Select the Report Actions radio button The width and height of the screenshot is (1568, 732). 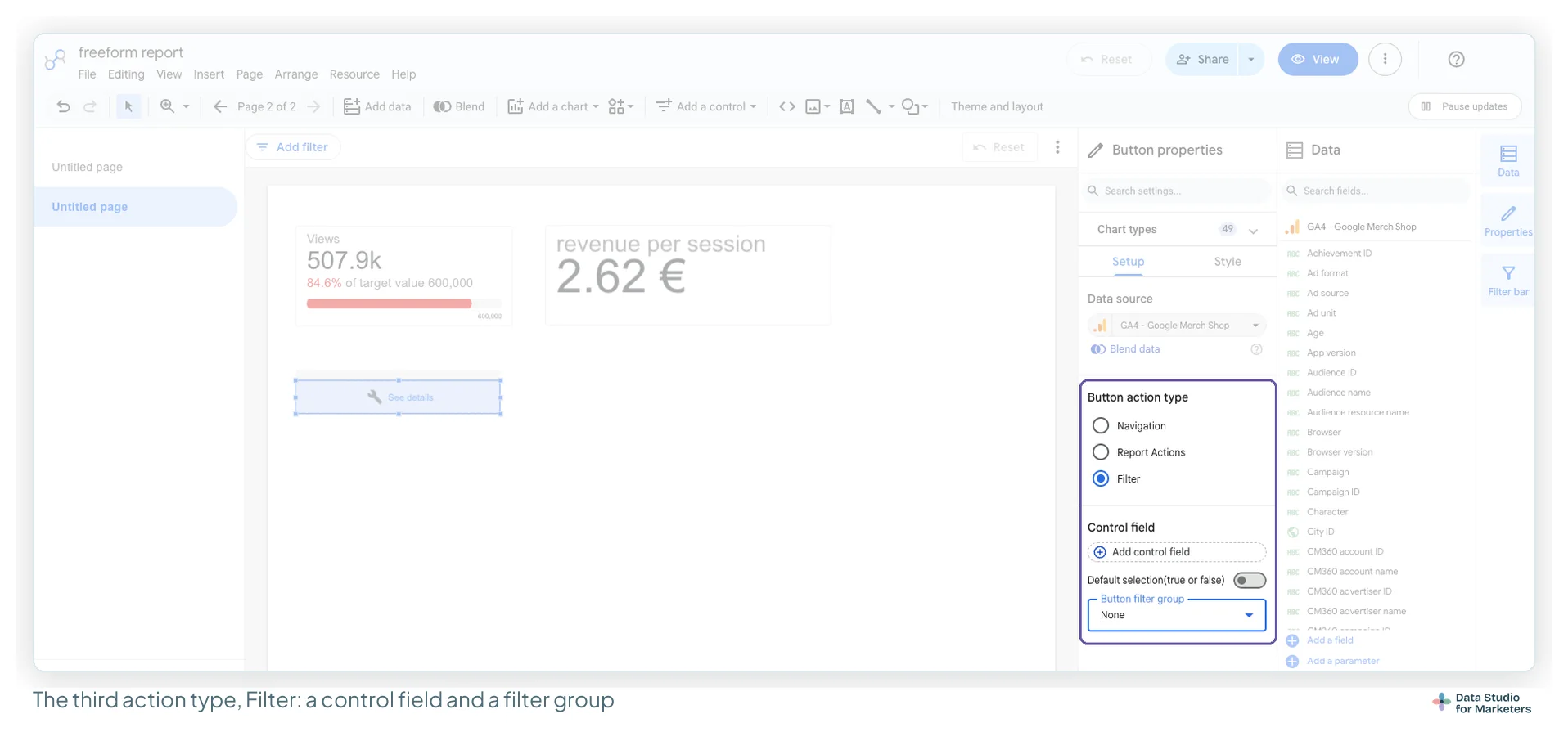point(1101,452)
